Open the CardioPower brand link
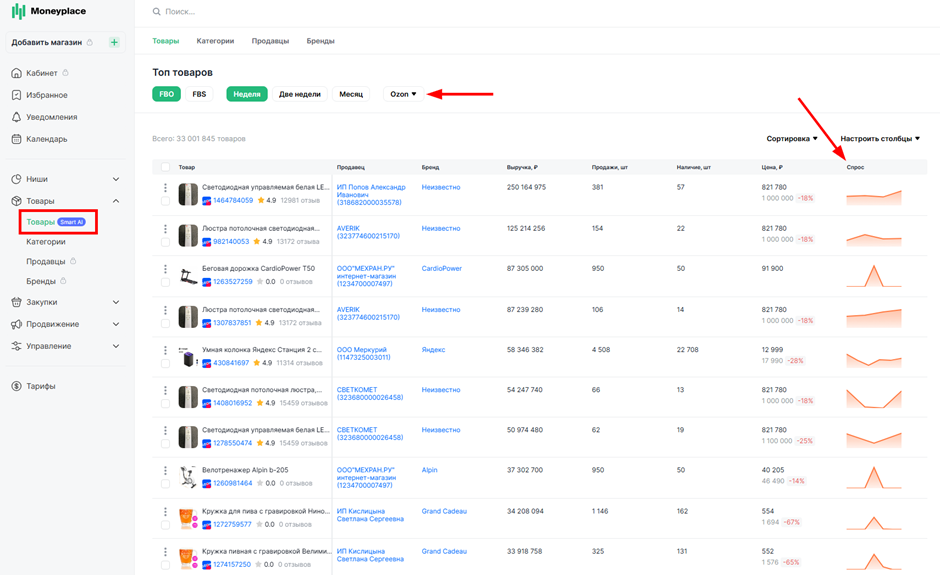Image resolution: width=940 pixels, height=575 pixels. [x=442, y=269]
